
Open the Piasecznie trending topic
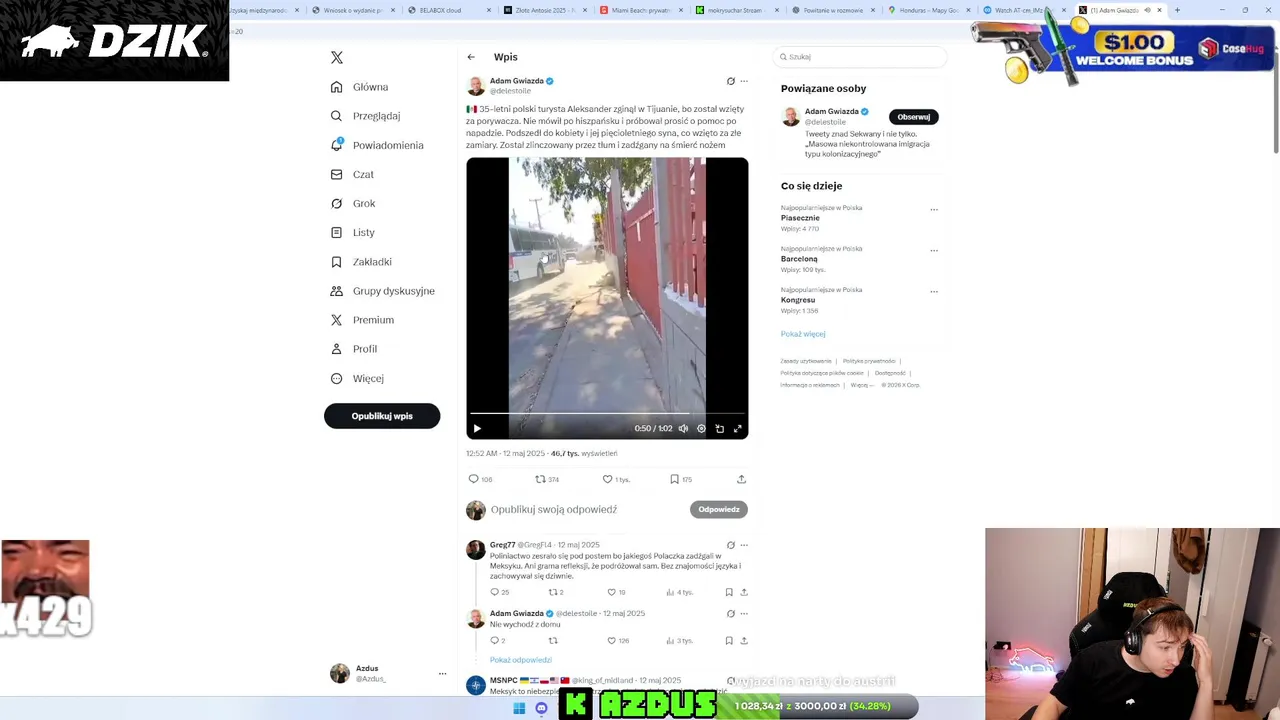point(800,218)
